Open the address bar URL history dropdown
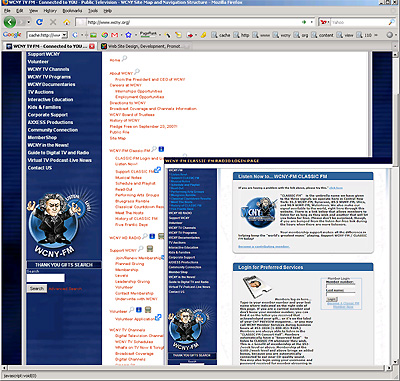Screen dimensions: 400x381 coord(312,22)
